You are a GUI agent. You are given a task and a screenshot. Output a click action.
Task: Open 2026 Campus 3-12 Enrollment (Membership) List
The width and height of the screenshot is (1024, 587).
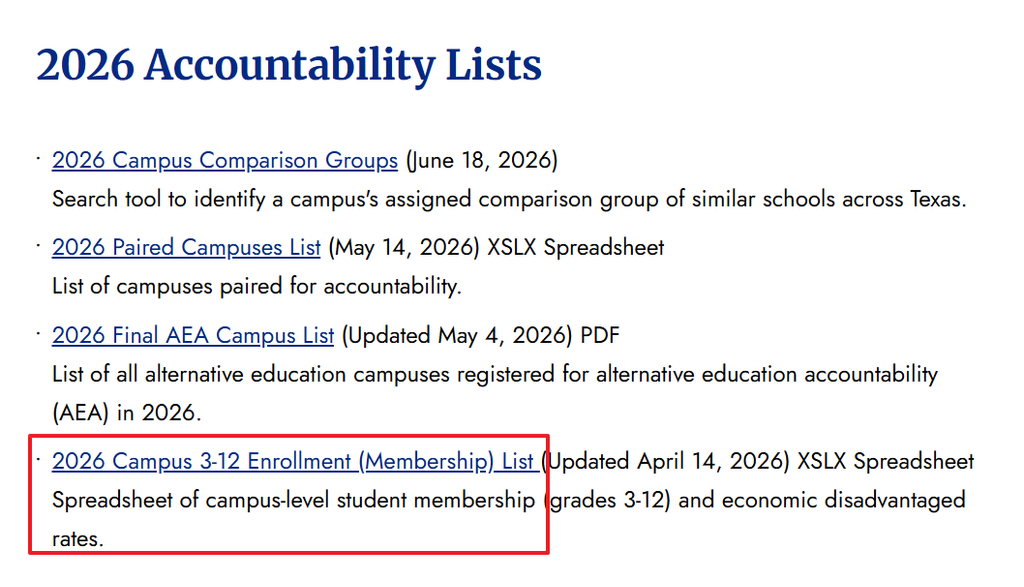(293, 461)
